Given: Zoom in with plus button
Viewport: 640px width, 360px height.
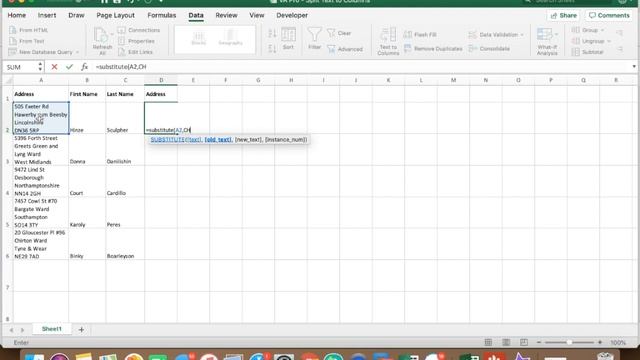Looking at the screenshot, I should (x=600, y=342).
